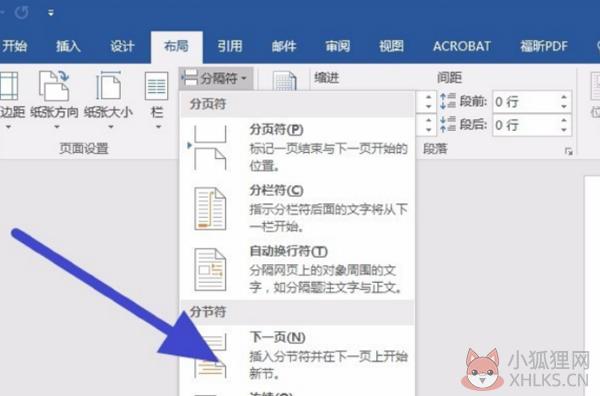
Task: Open the 设计 ribbon tab
Action: pyautogui.click(x=122, y=46)
